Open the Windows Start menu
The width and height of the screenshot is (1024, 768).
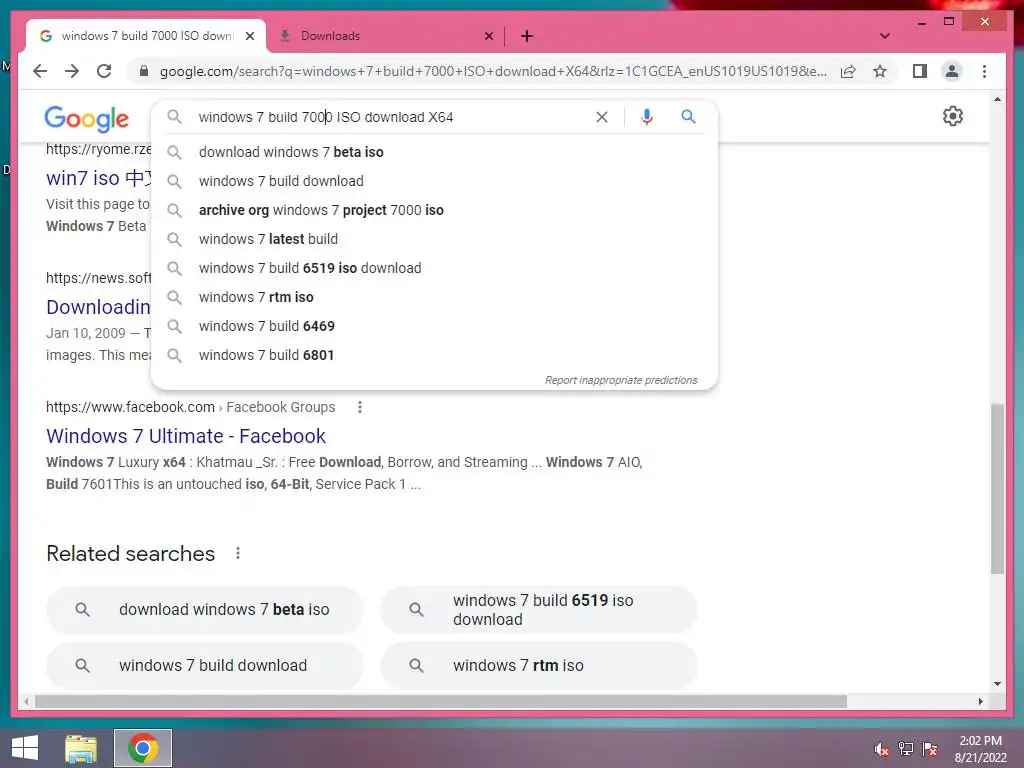pos(25,748)
